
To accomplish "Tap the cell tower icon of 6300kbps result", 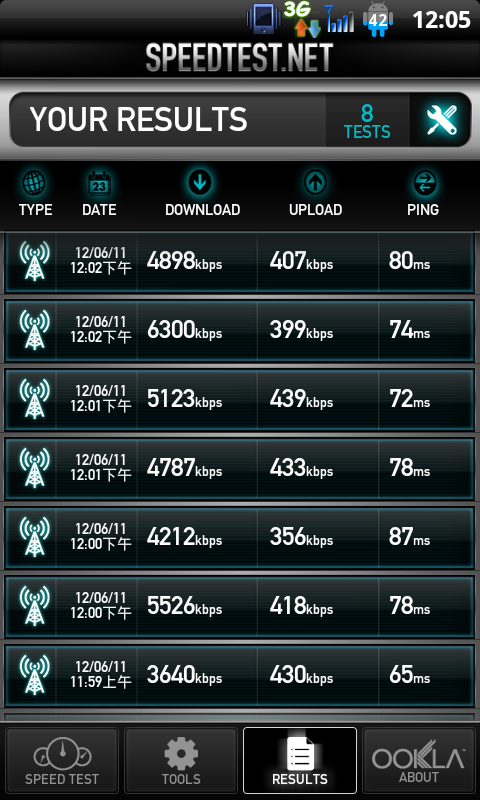I will pyautogui.click(x=35, y=330).
